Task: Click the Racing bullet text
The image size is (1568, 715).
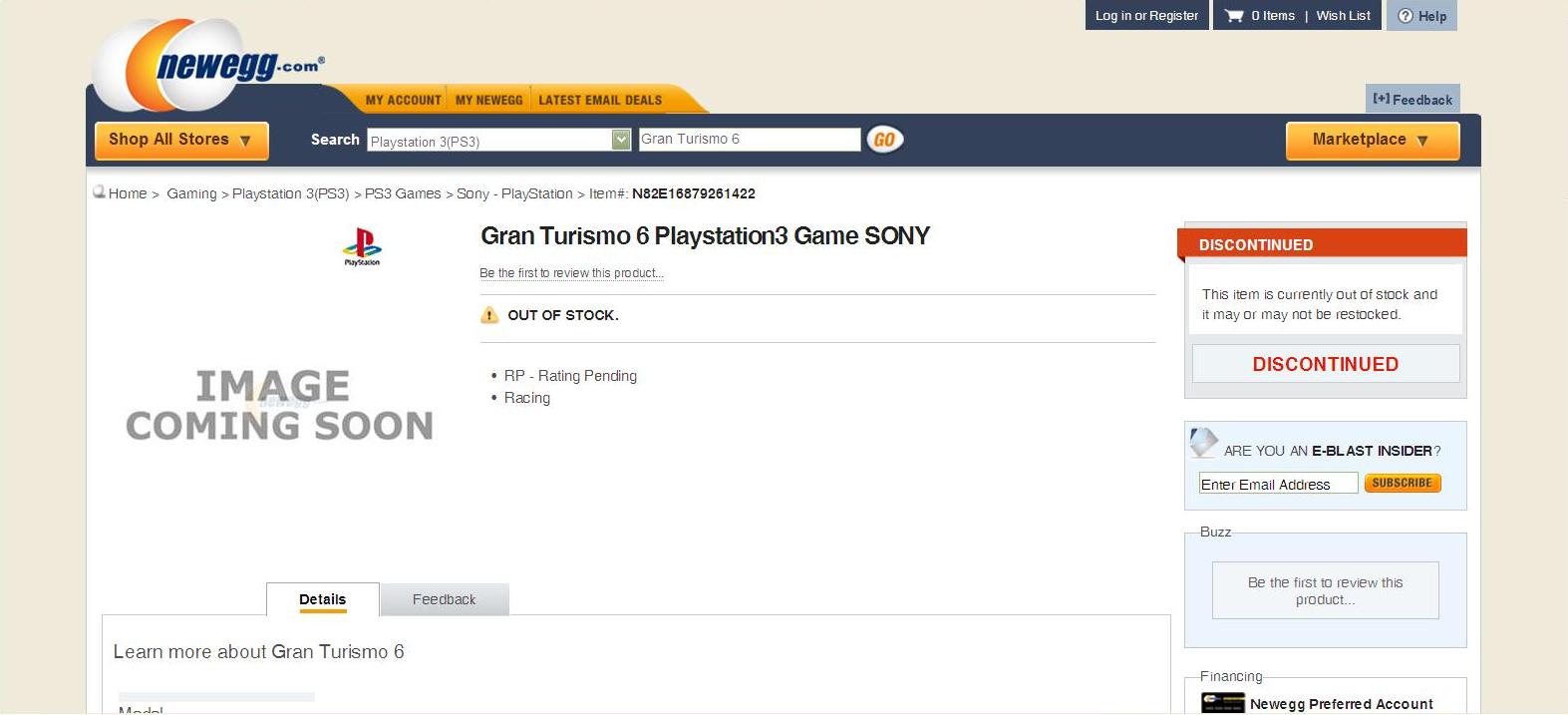Action: point(527,398)
